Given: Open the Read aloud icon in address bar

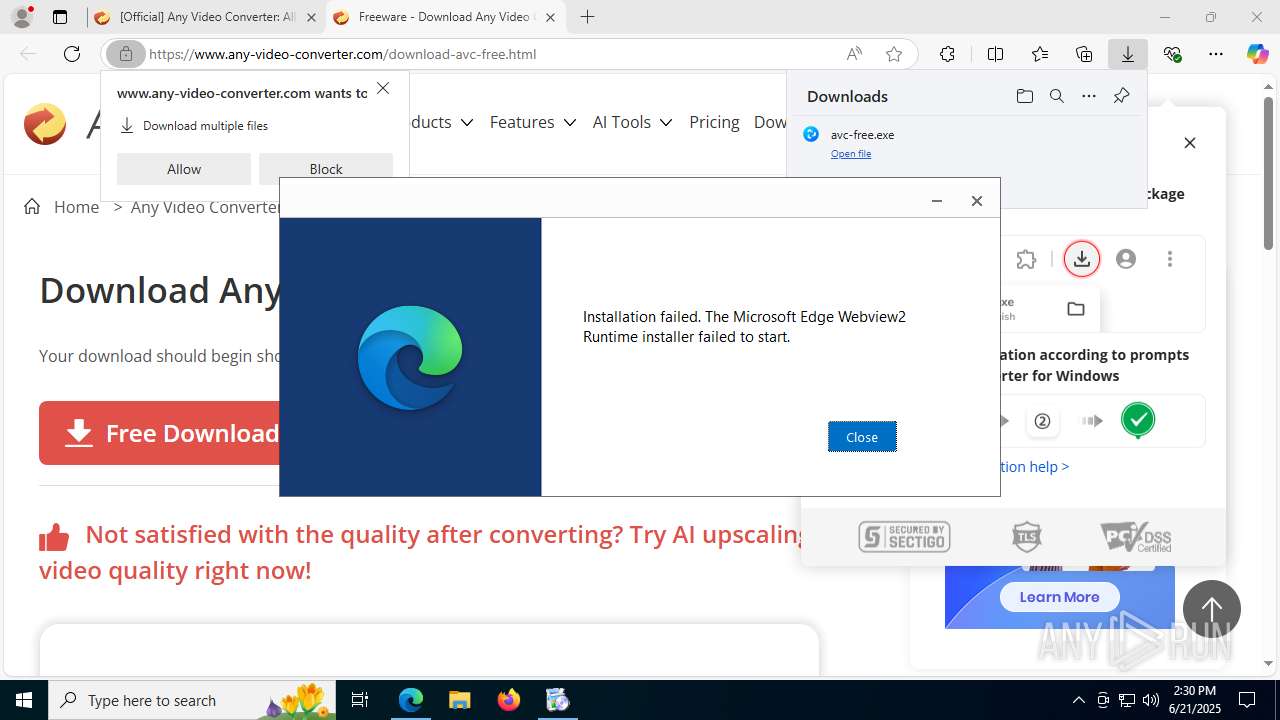Looking at the screenshot, I should pyautogui.click(x=854, y=54).
